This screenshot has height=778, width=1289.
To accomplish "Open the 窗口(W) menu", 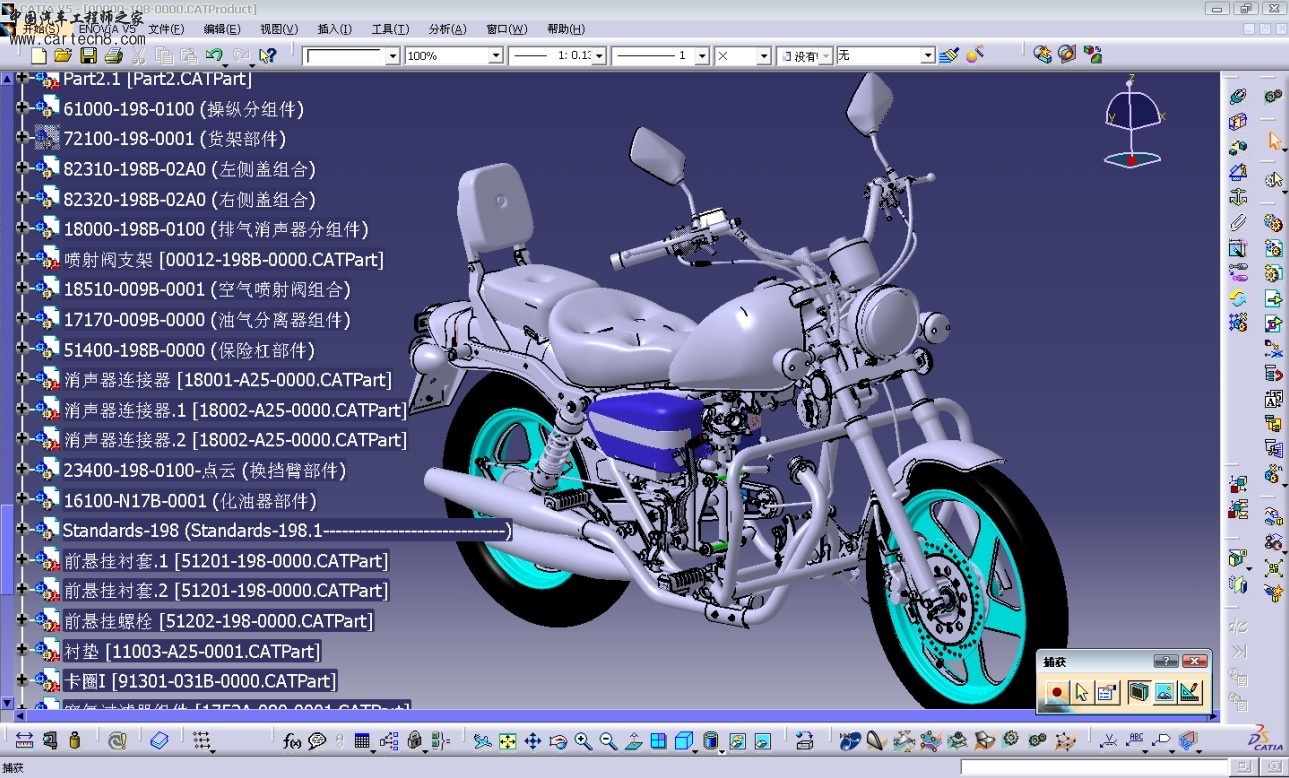I will point(506,29).
